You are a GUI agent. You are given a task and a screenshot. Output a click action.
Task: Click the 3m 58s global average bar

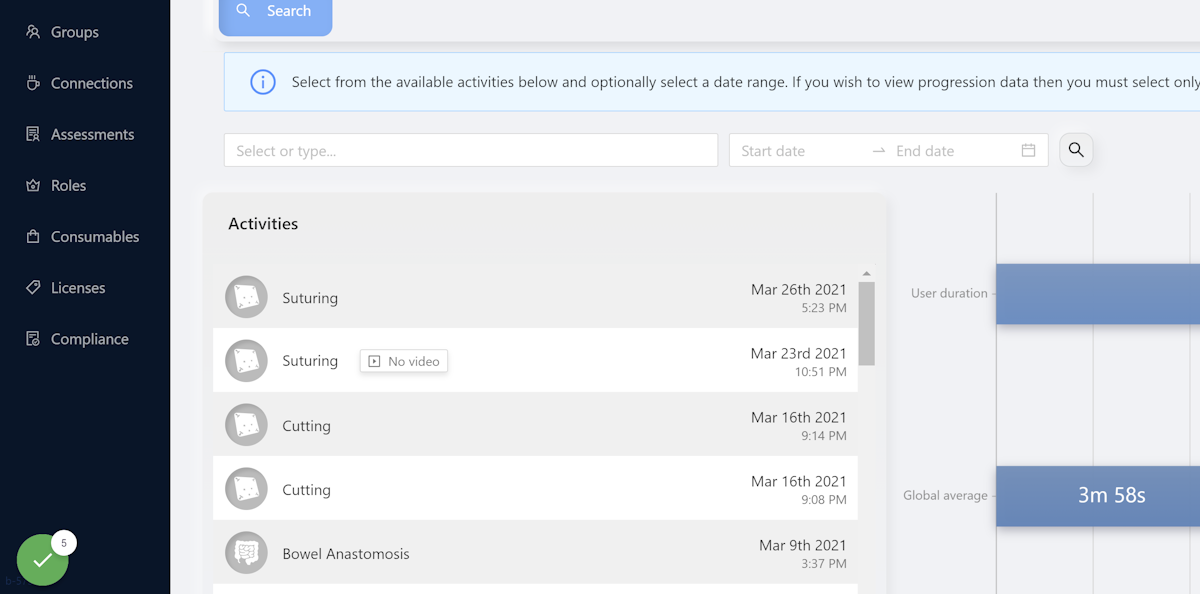coord(1098,496)
